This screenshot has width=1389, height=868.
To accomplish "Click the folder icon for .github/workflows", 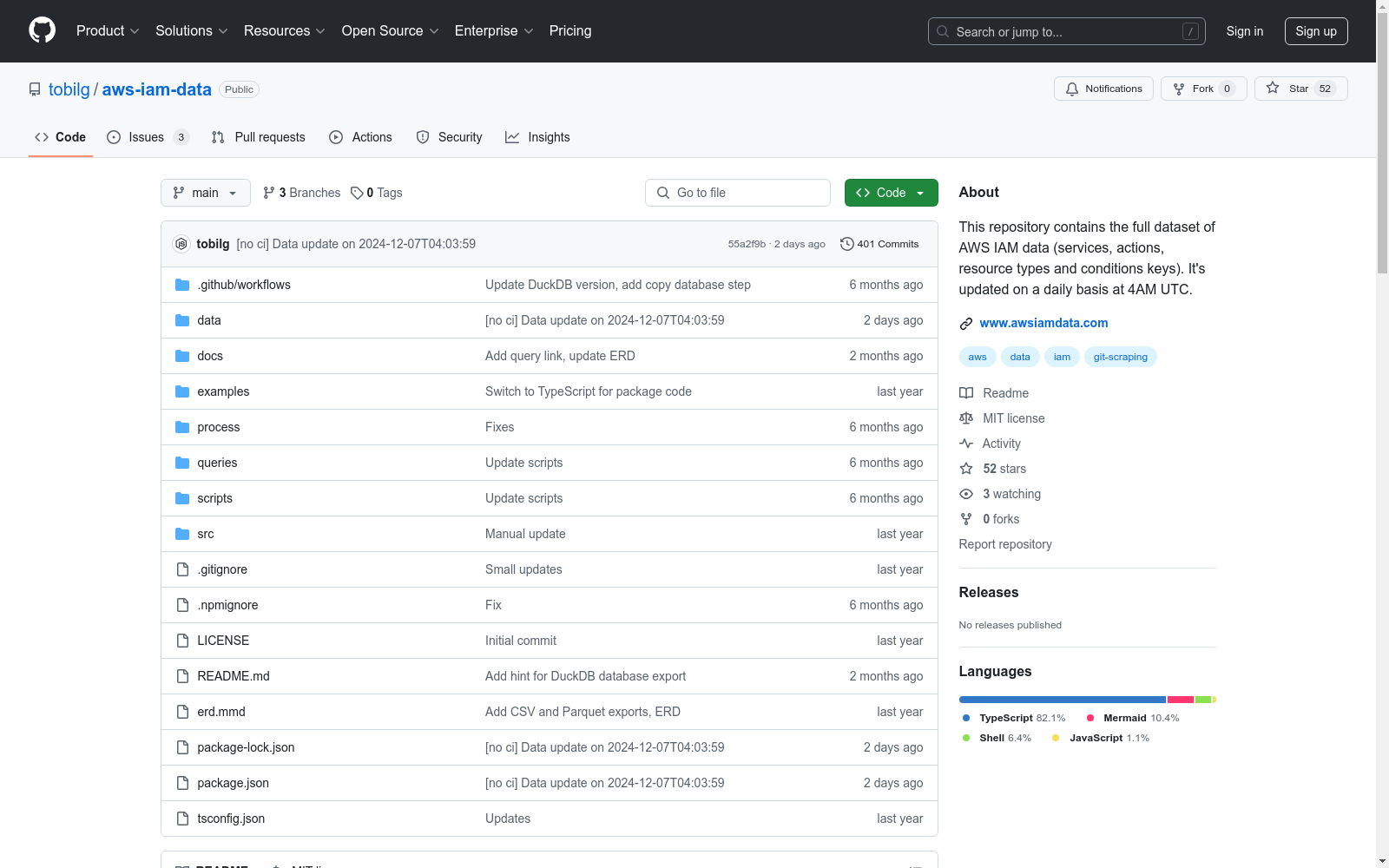I will pyautogui.click(x=182, y=285).
